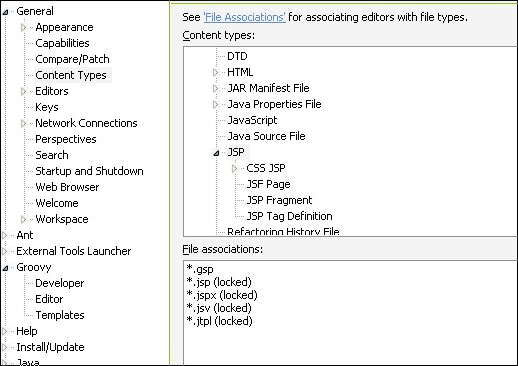
Task: Expand the Appearance node
Action: tap(23, 27)
